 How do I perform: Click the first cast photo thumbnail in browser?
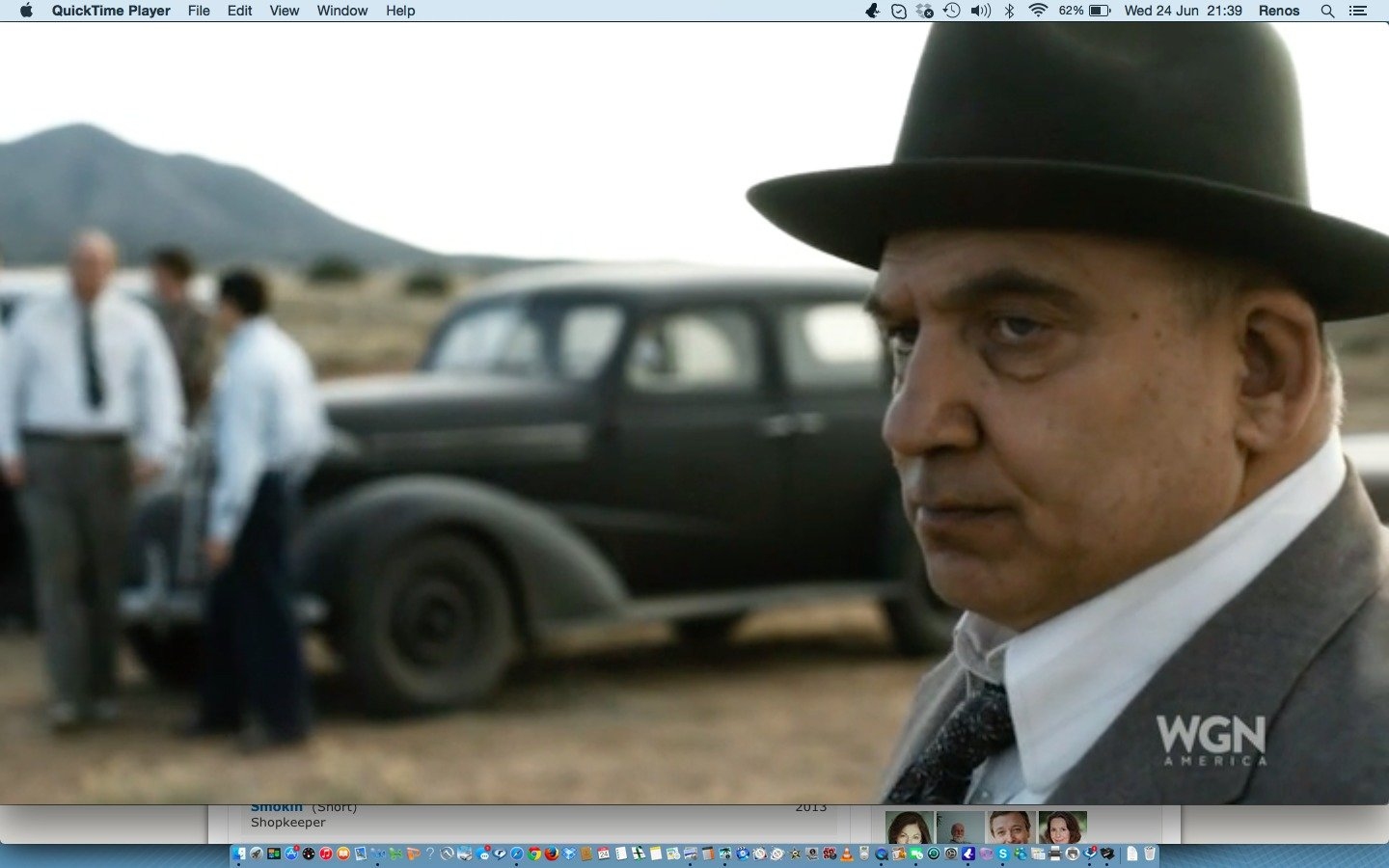pos(910,827)
